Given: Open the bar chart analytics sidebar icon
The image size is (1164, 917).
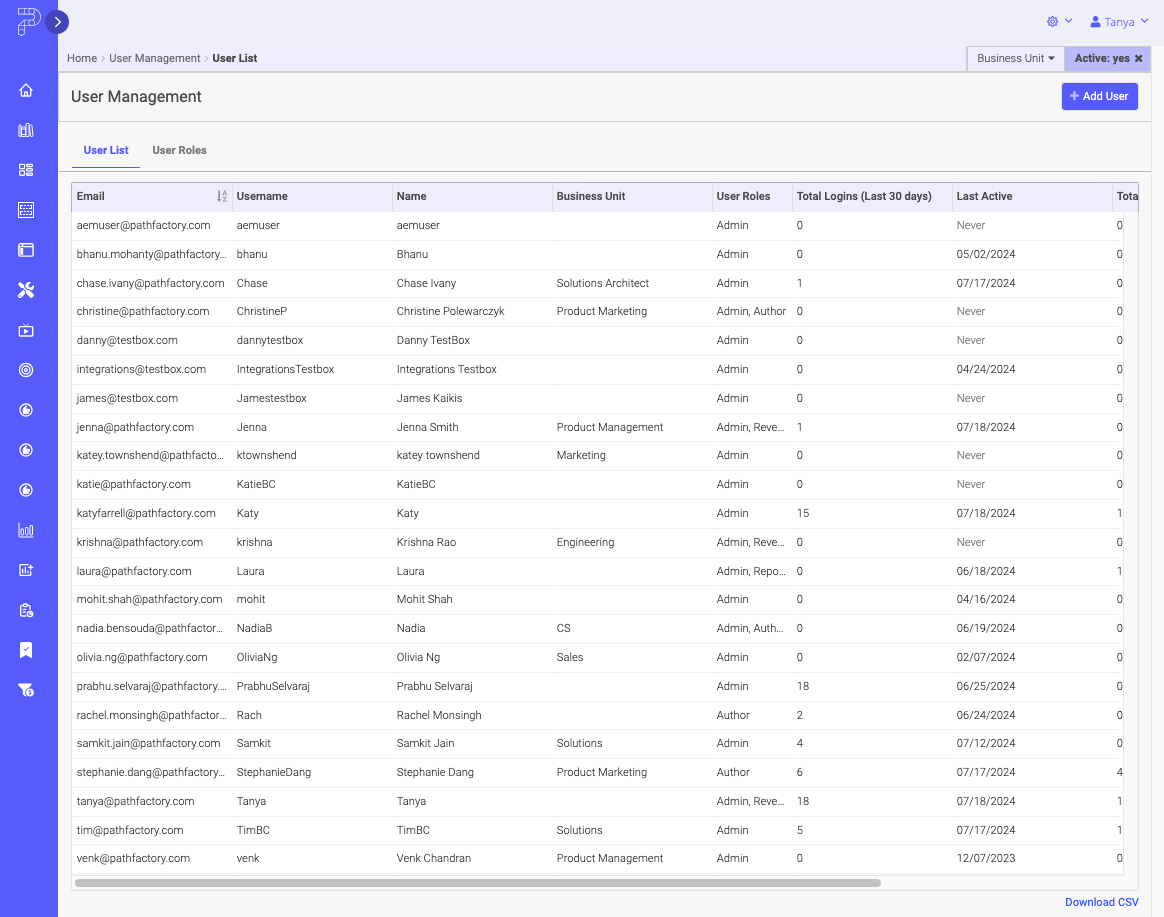Looking at the screenshot, I should tap(26, 530).
